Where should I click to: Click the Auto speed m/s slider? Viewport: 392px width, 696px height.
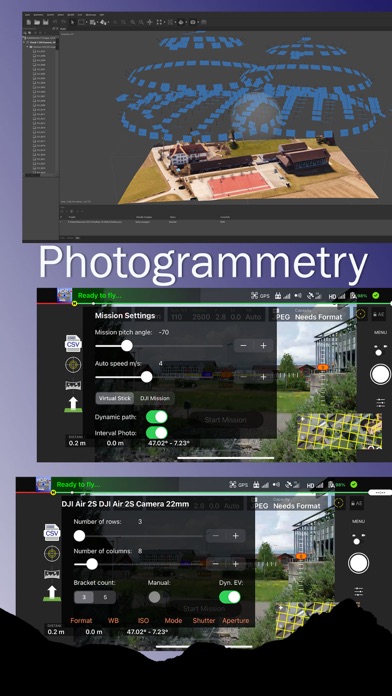click(x=159, y=377)
